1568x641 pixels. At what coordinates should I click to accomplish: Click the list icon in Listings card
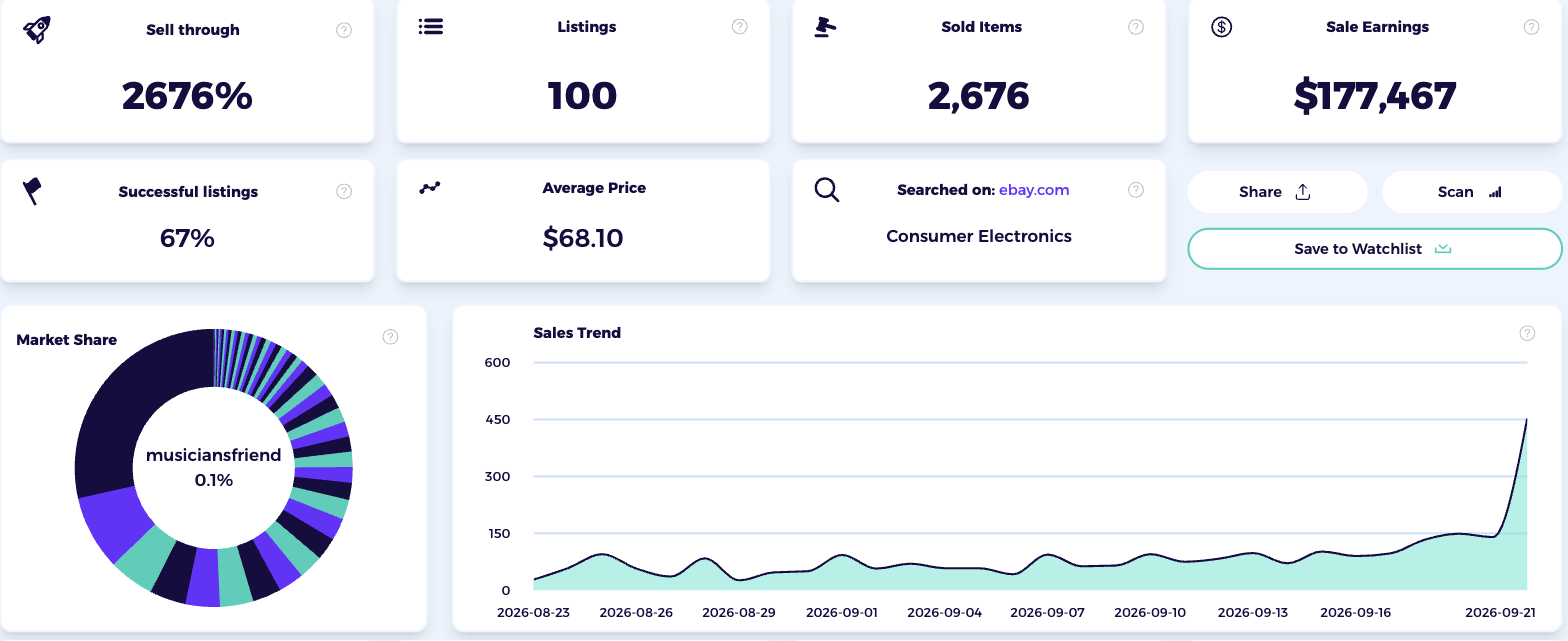(x=431, y=26)
